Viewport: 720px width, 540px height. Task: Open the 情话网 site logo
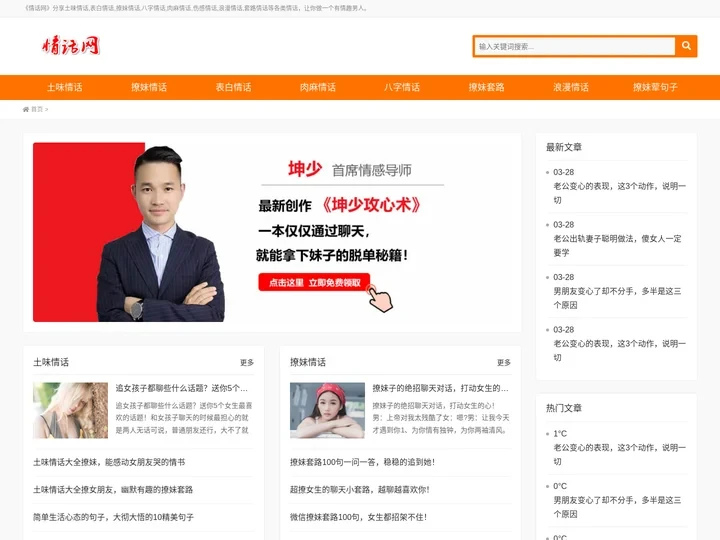[71, 45]
